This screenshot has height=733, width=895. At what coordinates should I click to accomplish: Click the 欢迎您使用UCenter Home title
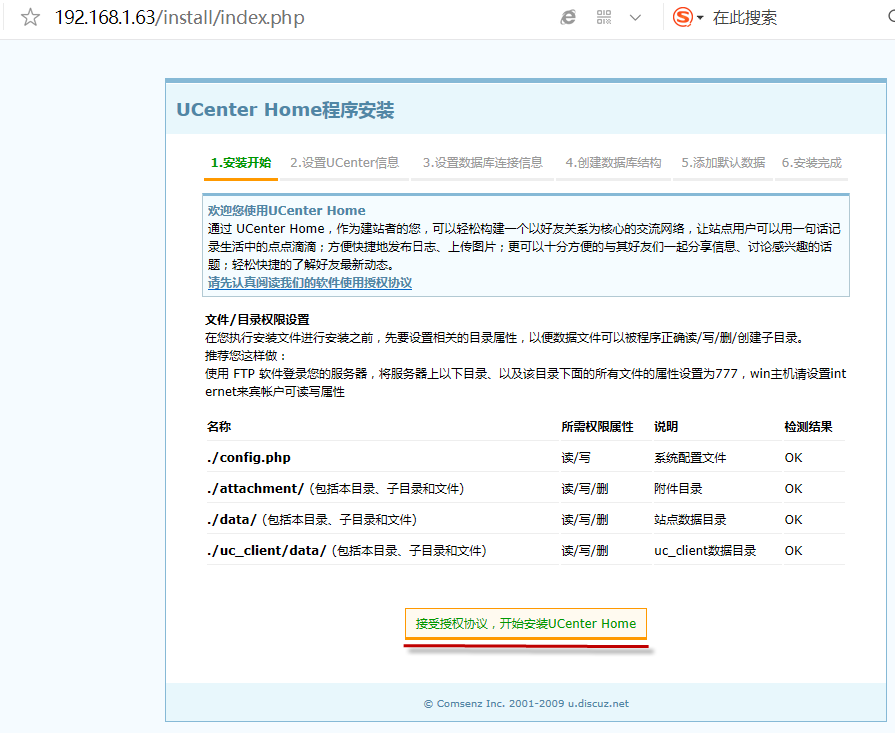[x=287, y=211]
